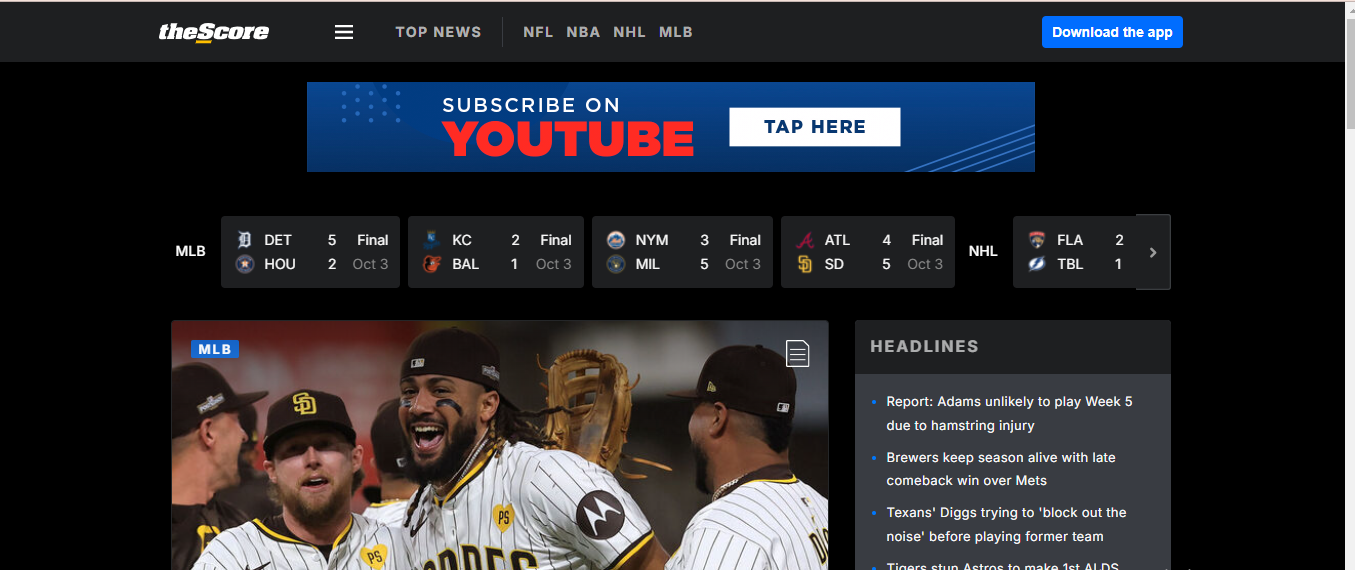Open the FLA vs TBL game card

click(1075, 252)
